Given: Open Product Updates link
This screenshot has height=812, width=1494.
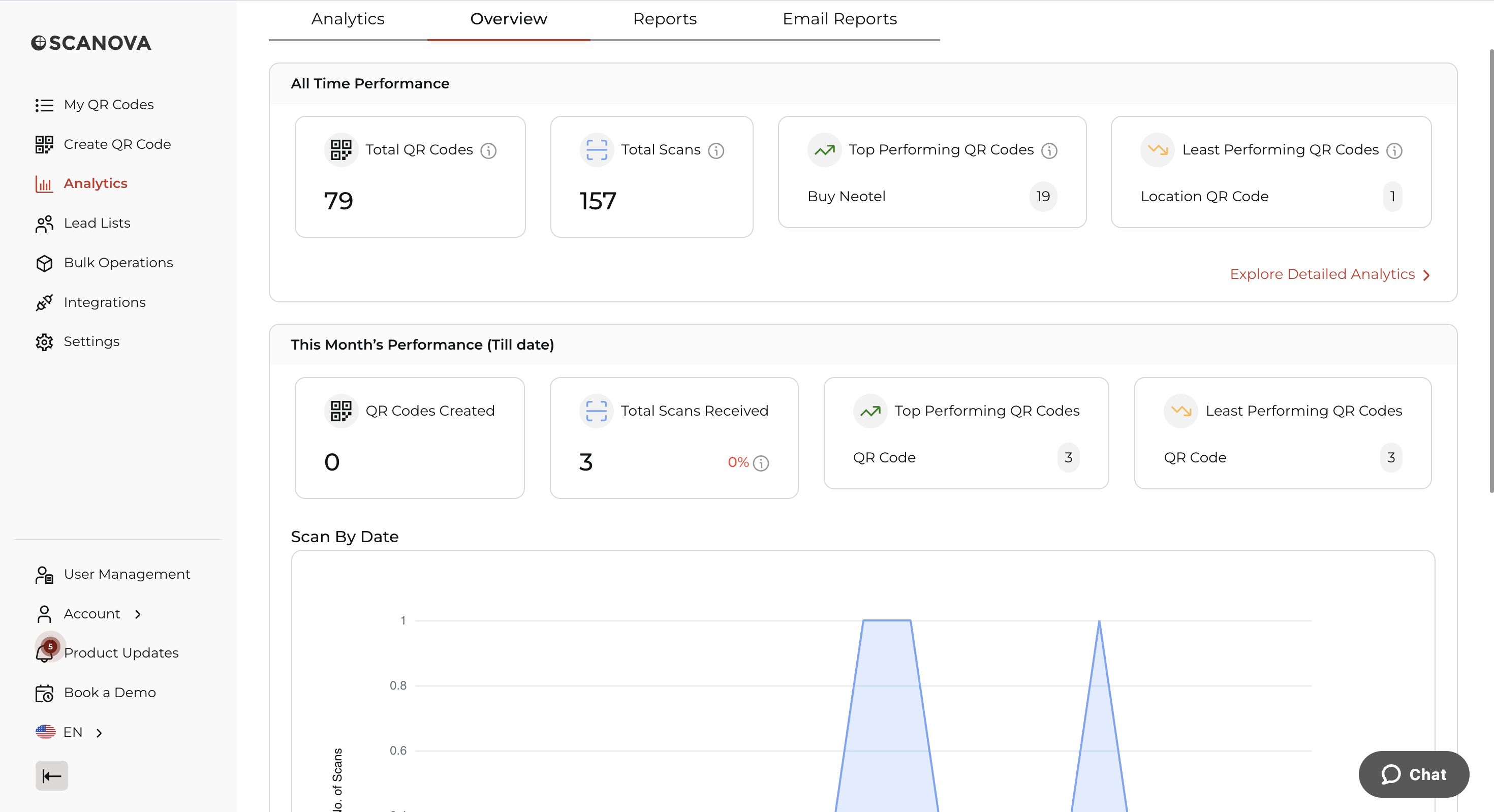Looking at the screenshot, I should click(x=121, y=653).
